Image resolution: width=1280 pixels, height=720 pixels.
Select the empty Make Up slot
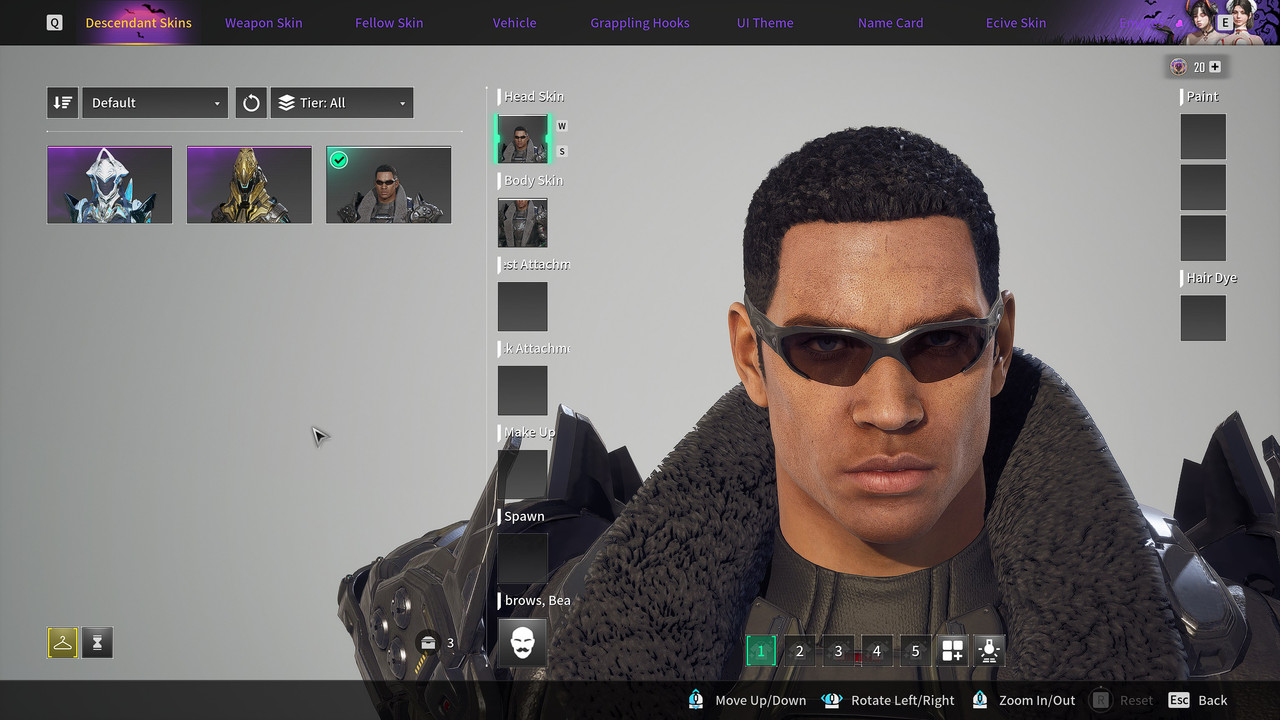coord(523,475)
